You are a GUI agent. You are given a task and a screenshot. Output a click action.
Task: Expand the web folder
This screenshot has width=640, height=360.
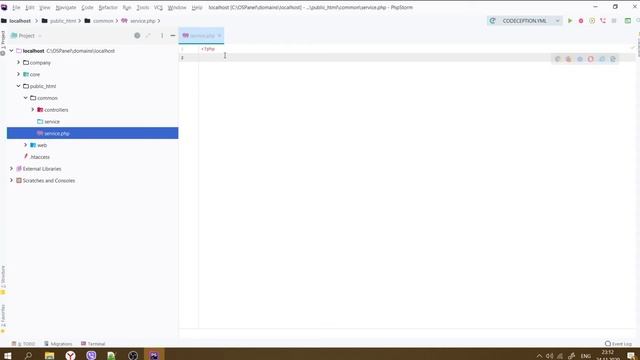click(x=26, y=145)
